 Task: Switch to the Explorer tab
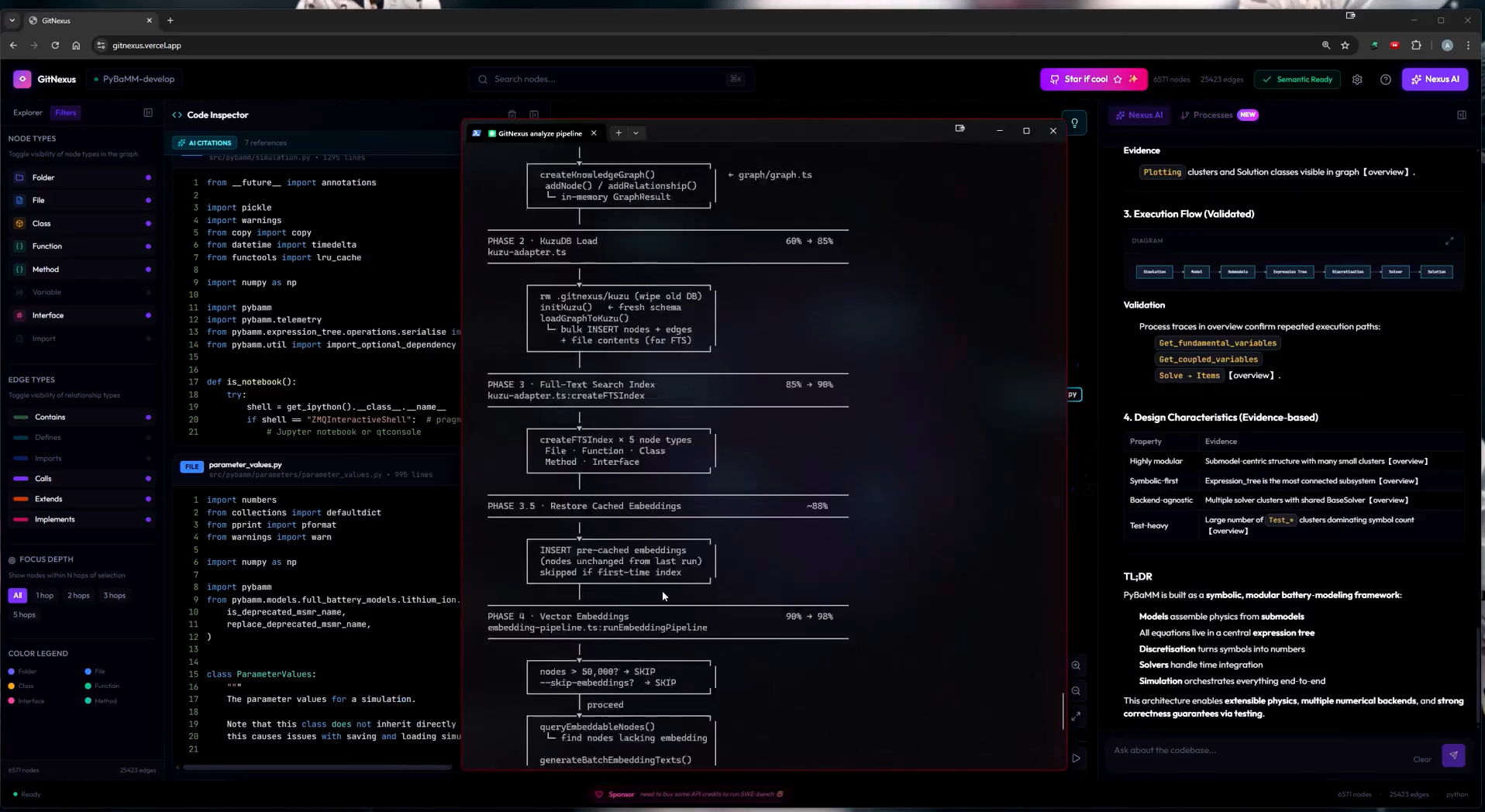[28, 112]
